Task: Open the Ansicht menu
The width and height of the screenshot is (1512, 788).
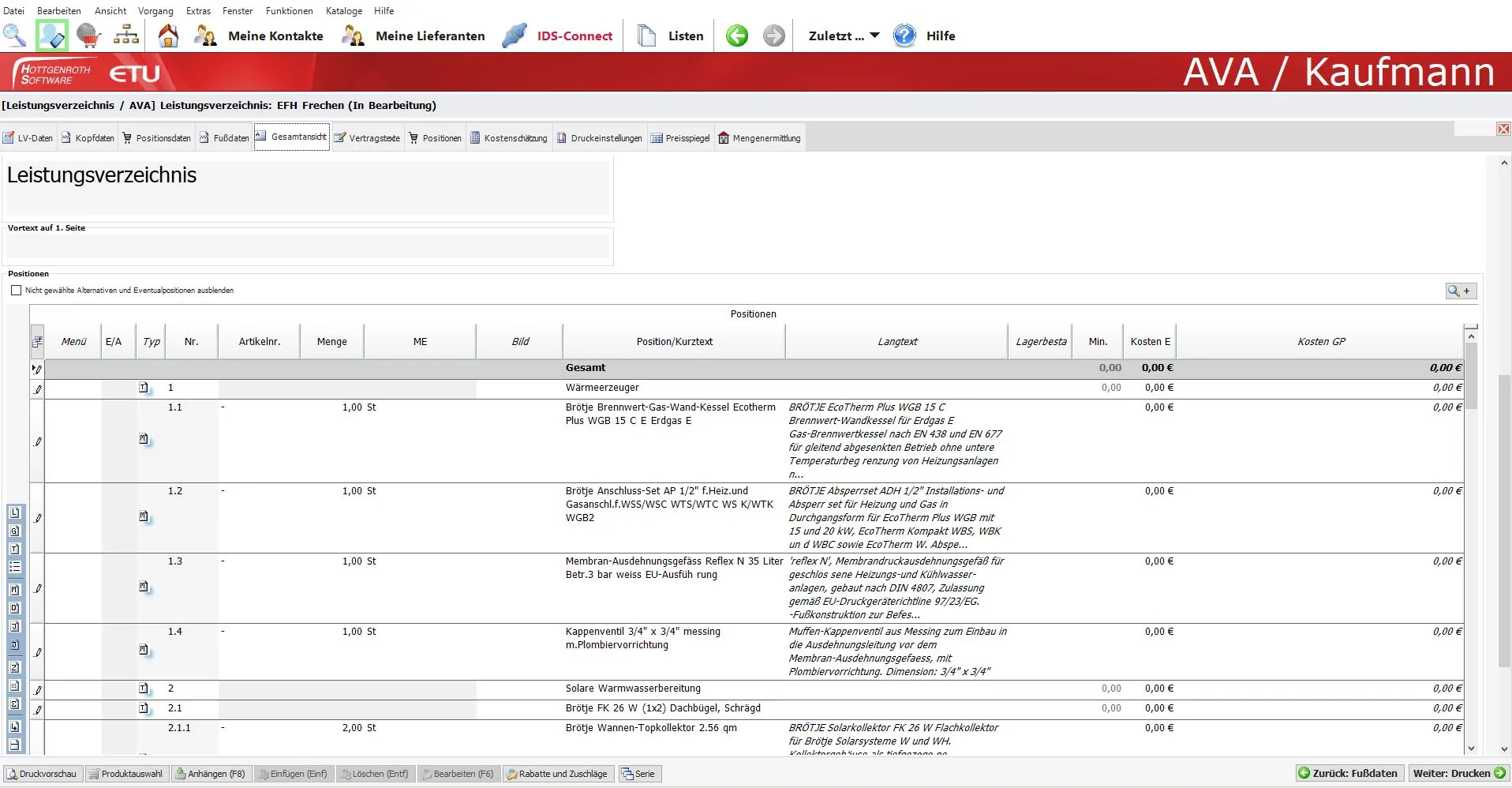Action: tap(110, 11)
